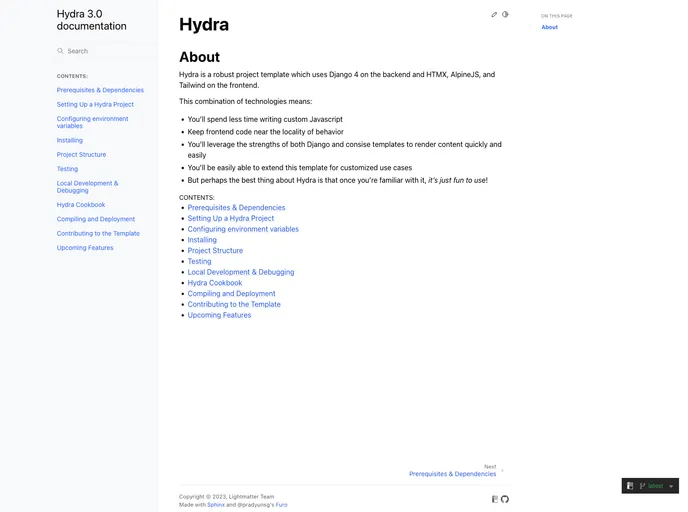This screenshot has width=688, height=512.
Task: Follow Setting Up a Hydra Project link in page contents
Action: click(231, 218)
